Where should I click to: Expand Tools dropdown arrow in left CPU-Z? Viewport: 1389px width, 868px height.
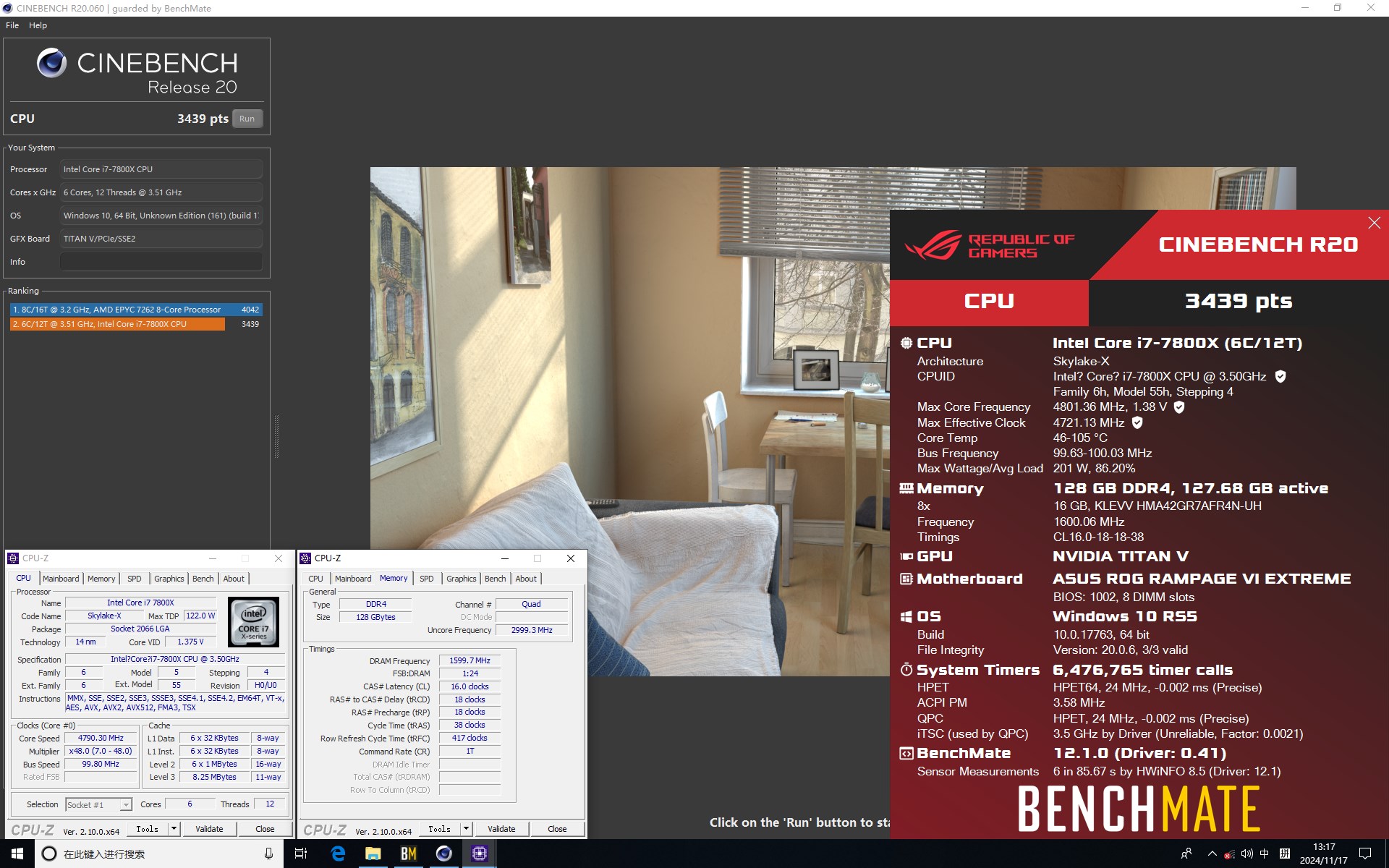pos(174,829)
